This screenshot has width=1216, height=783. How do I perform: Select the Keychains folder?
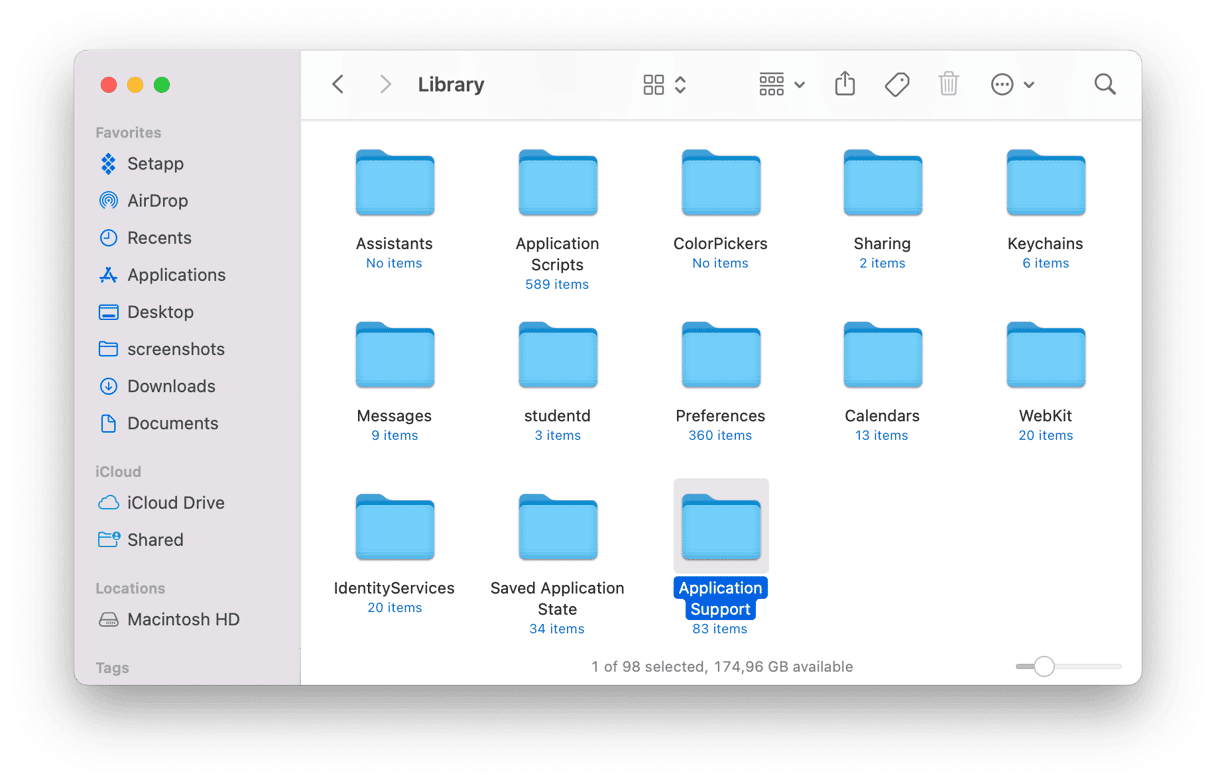pyautogui.click(x=1046, y=183)
